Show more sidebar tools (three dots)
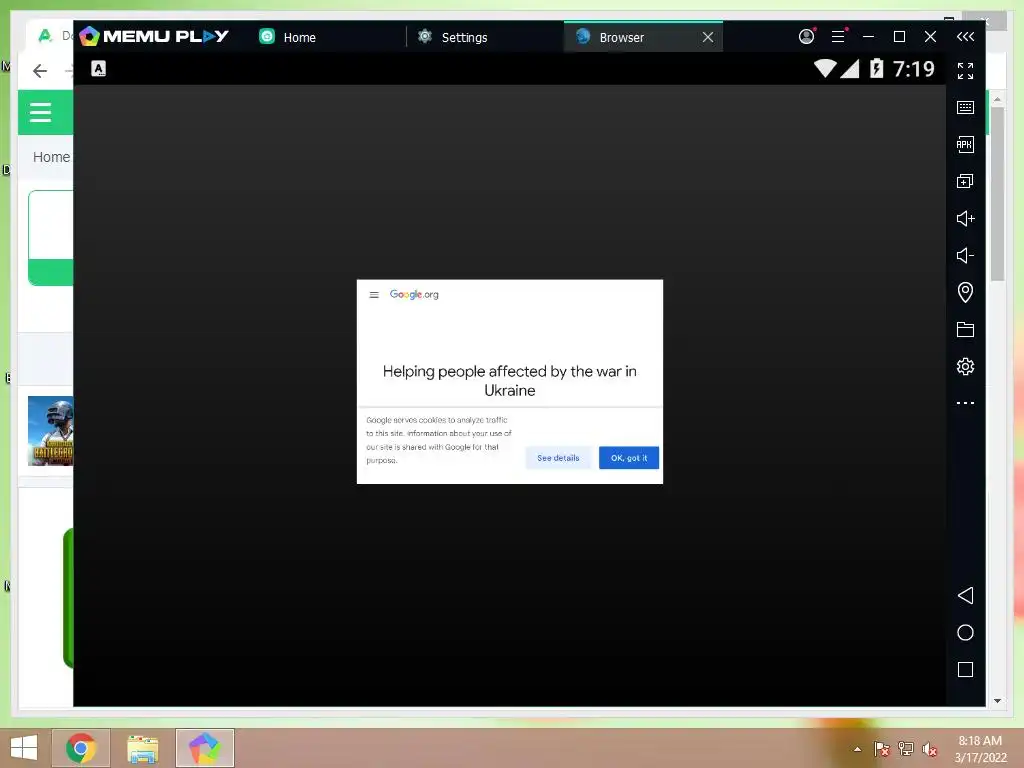The image size is (1024, 768). (x=965, y=403)
